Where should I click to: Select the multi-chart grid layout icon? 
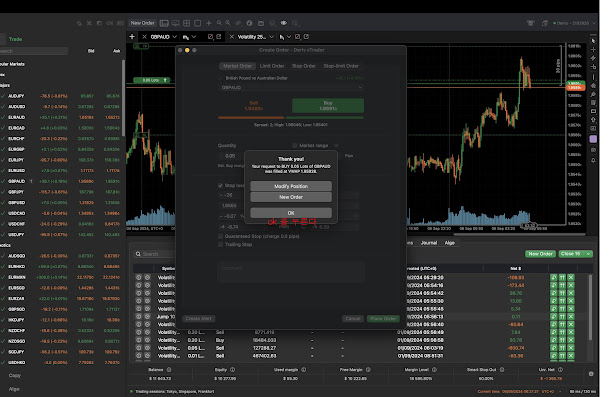187,23
